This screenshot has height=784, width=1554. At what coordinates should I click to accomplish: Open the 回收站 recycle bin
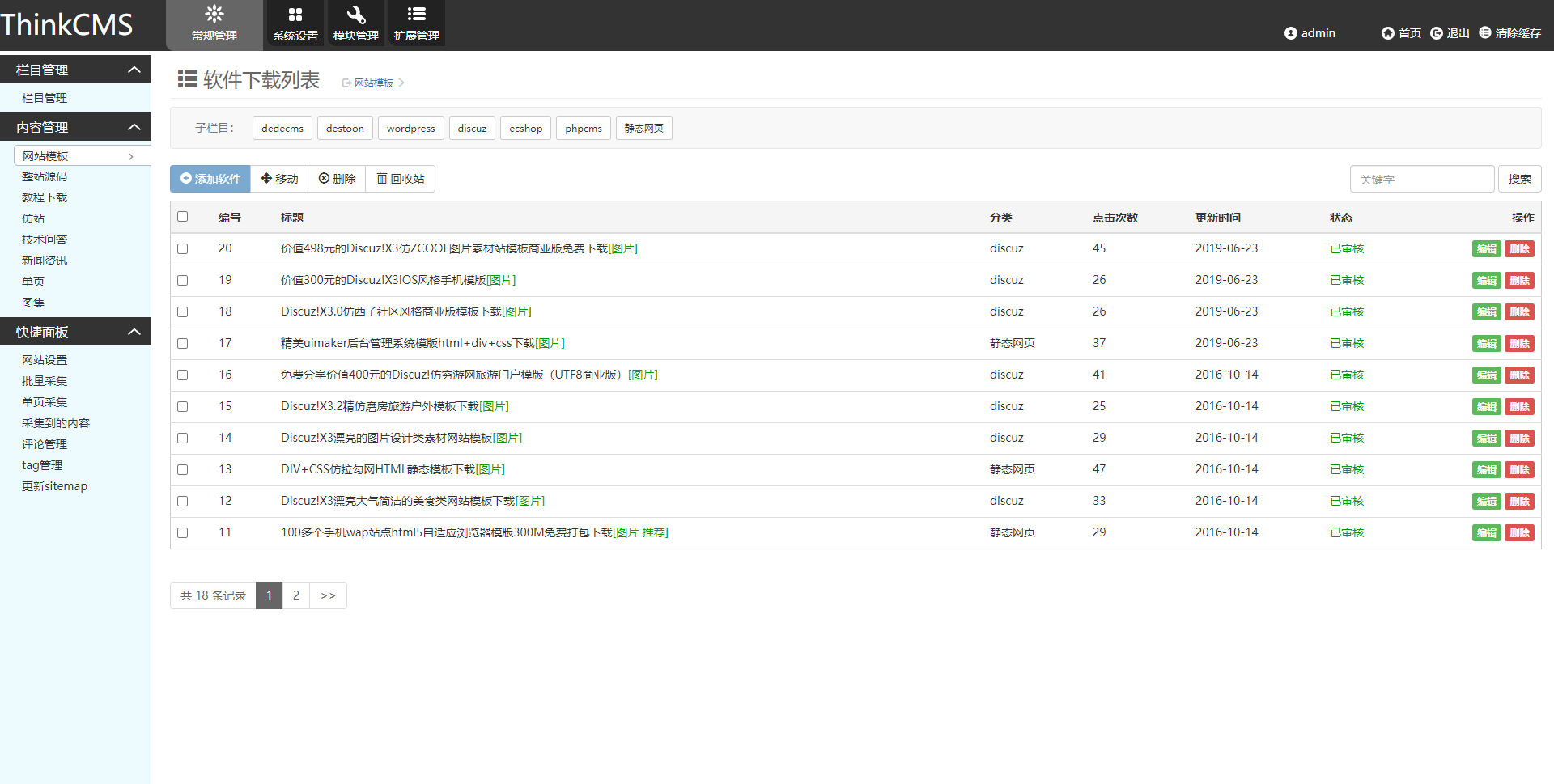[x=401, y=179]
